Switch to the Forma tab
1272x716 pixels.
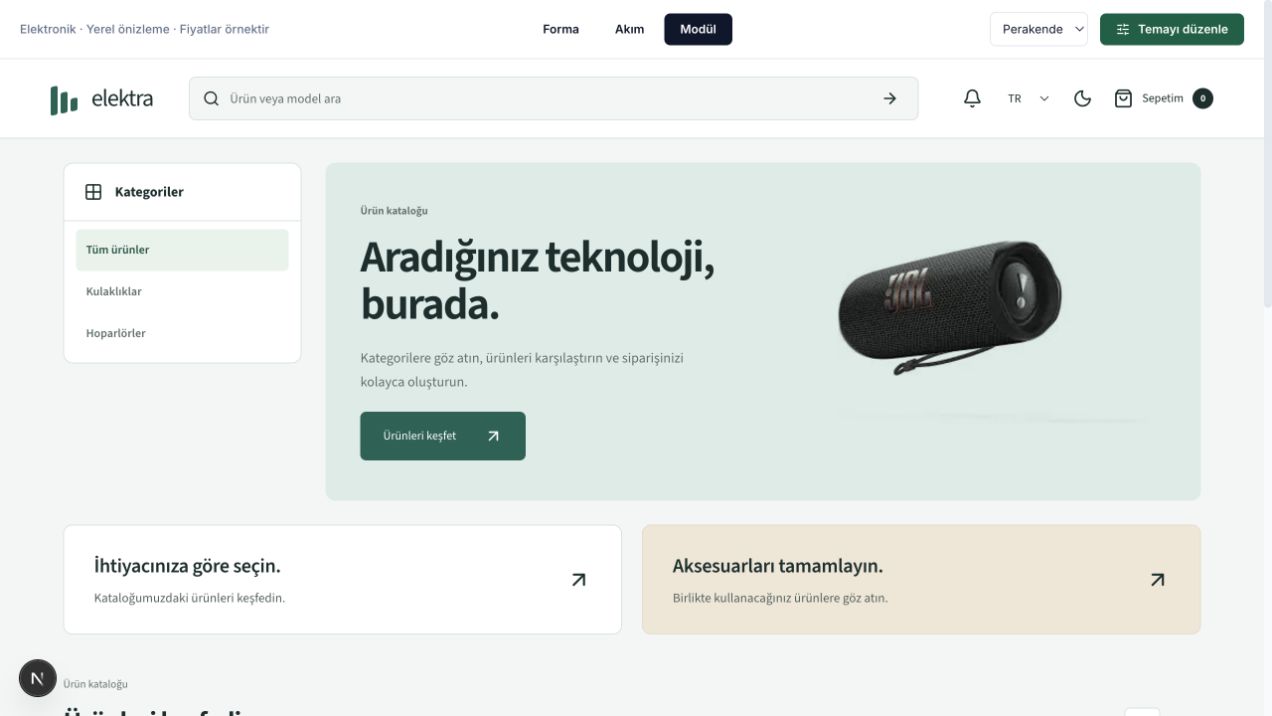click(x=561, y=29)
